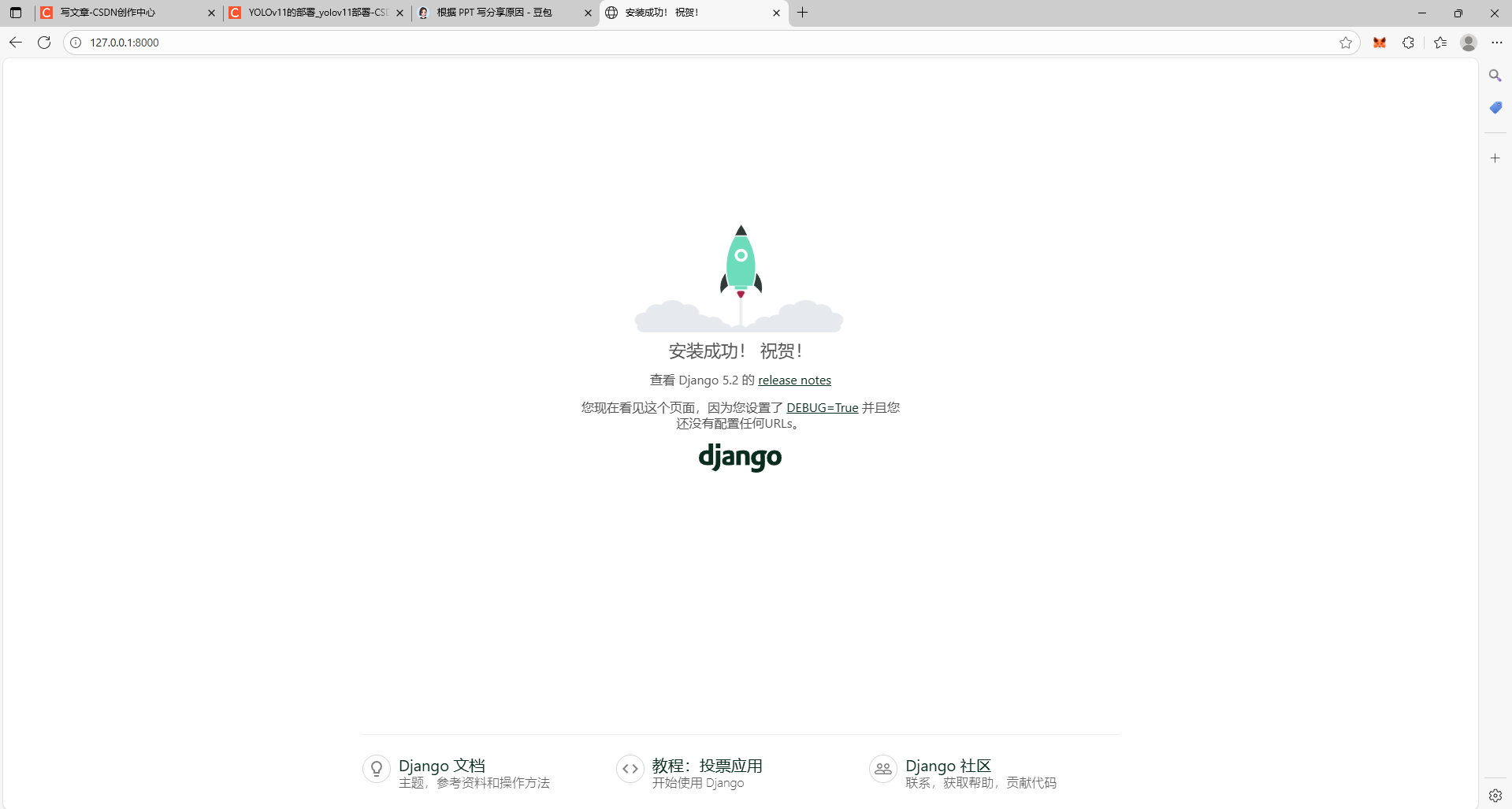Screen dimensions: 1512x809
Task: Open the tab actions menu icon
Action: point(16,13)
